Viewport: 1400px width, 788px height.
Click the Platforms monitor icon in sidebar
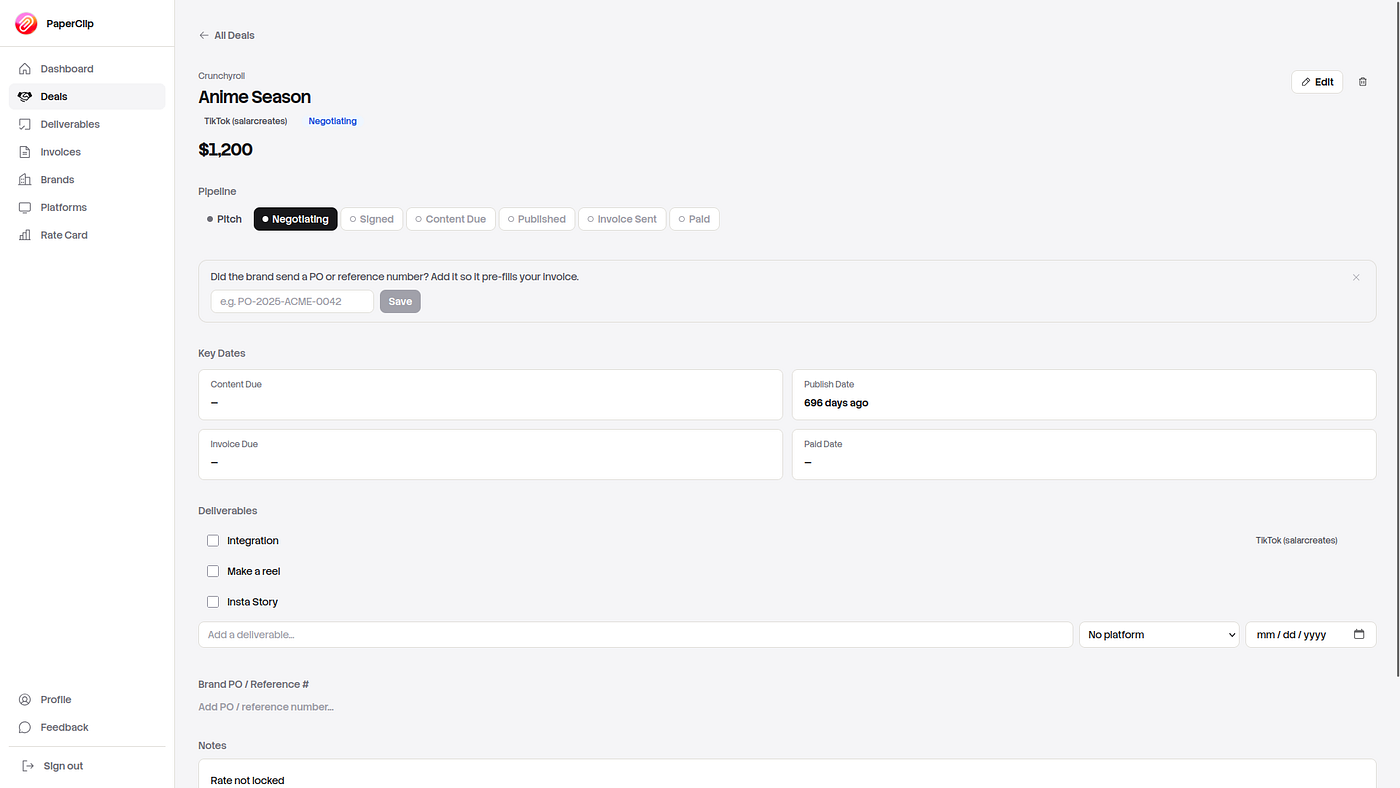[25, 208]
